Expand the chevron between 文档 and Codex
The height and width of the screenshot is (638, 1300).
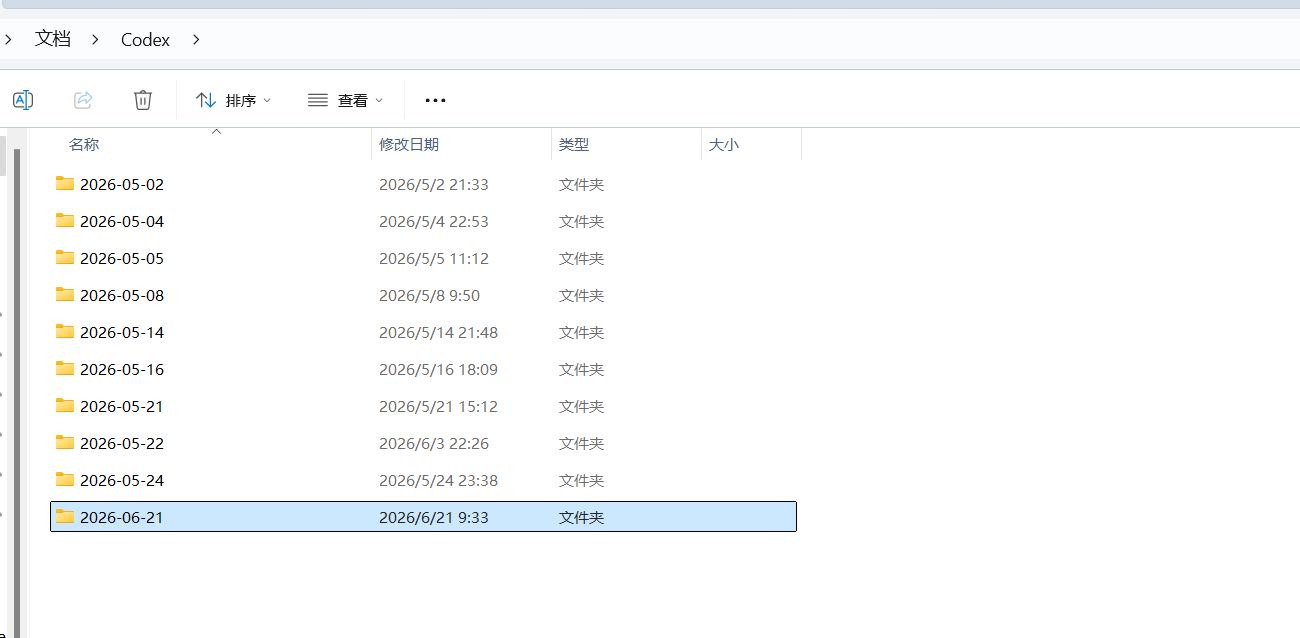(96, 40)
